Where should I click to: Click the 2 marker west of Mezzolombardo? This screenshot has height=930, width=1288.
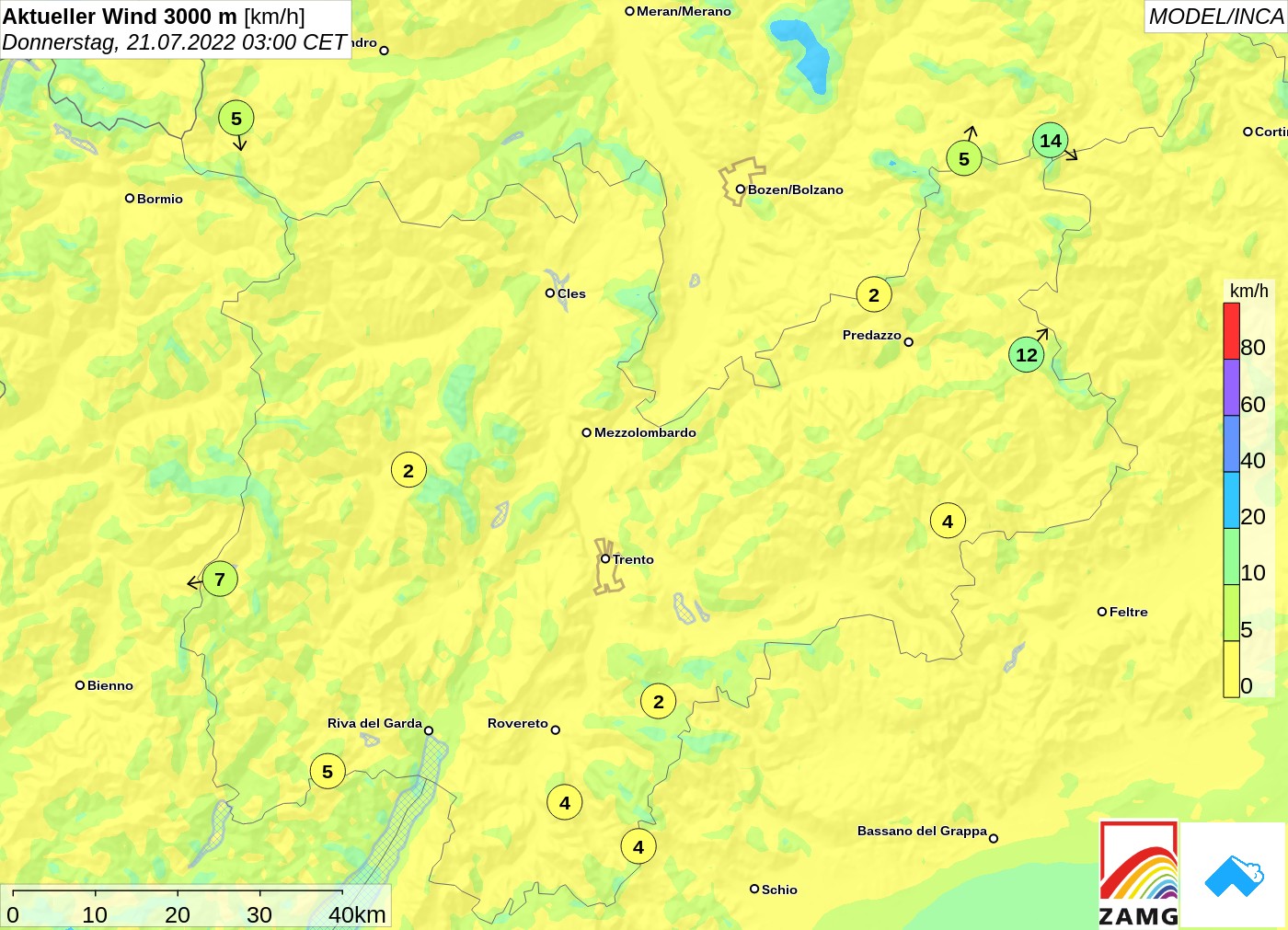pos(408,471)
